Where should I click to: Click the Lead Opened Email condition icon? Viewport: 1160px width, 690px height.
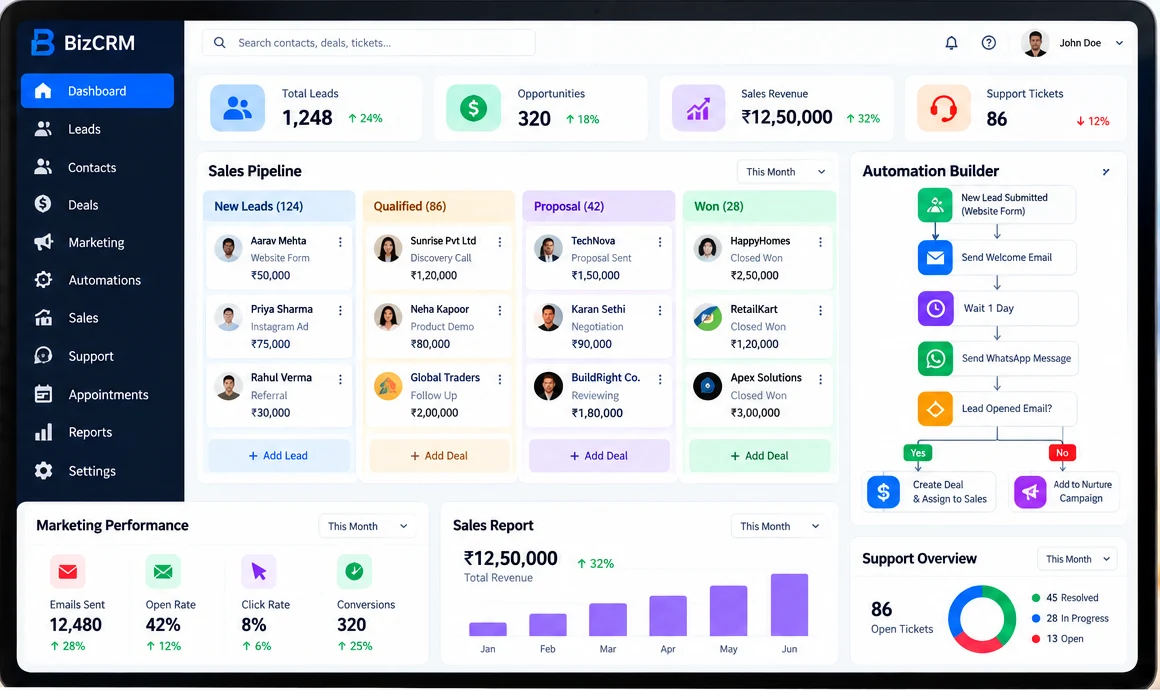pyautogui.click(x=935, y=409)
